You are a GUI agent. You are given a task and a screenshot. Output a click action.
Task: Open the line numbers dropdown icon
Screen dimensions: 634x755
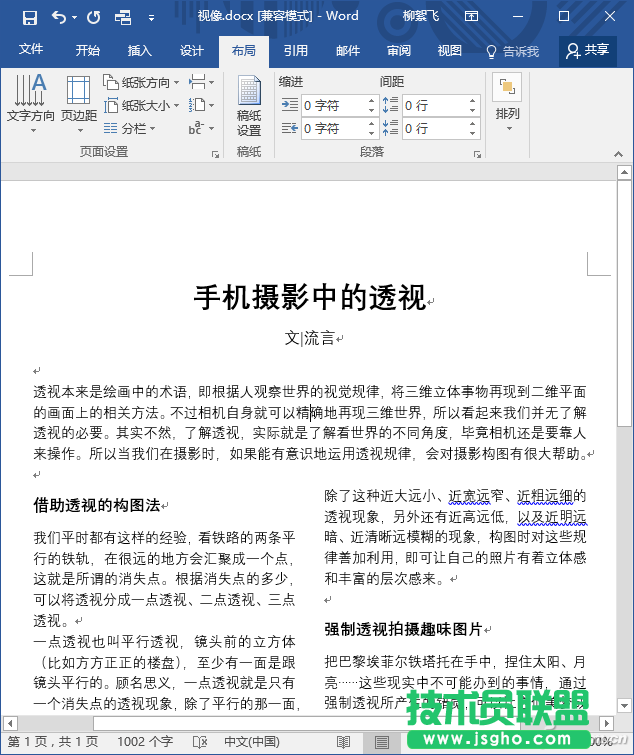click(x=201, y=105)
